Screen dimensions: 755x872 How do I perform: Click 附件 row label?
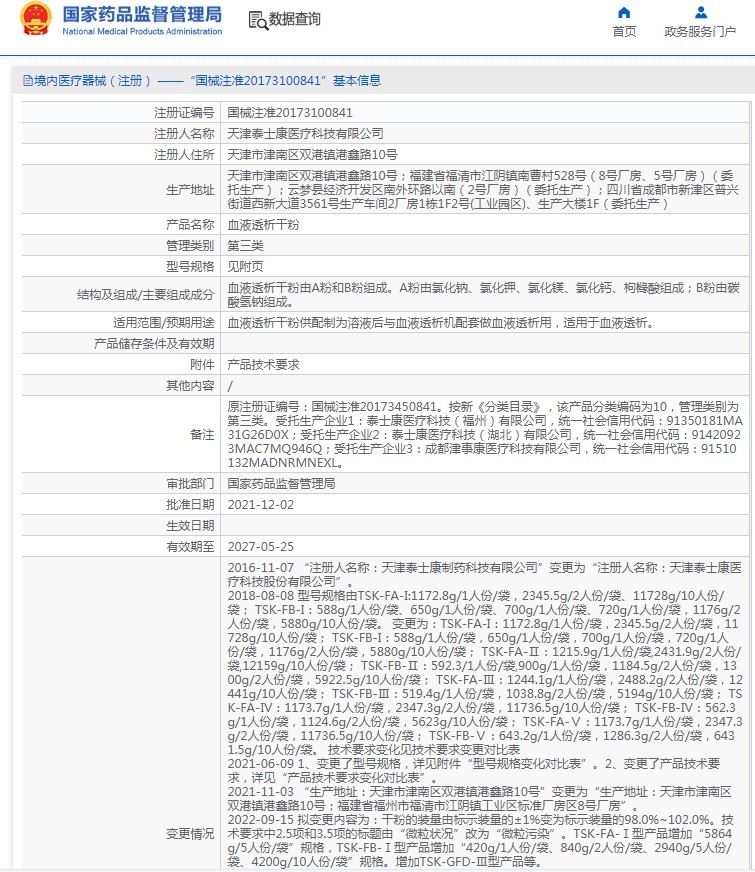coord(202,365)
